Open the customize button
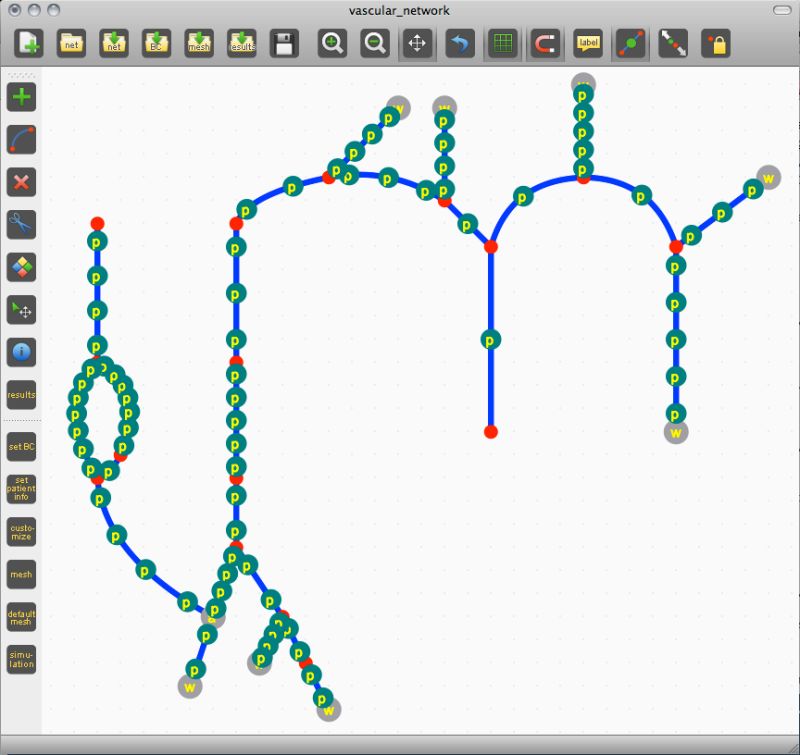 click(21, 532)
